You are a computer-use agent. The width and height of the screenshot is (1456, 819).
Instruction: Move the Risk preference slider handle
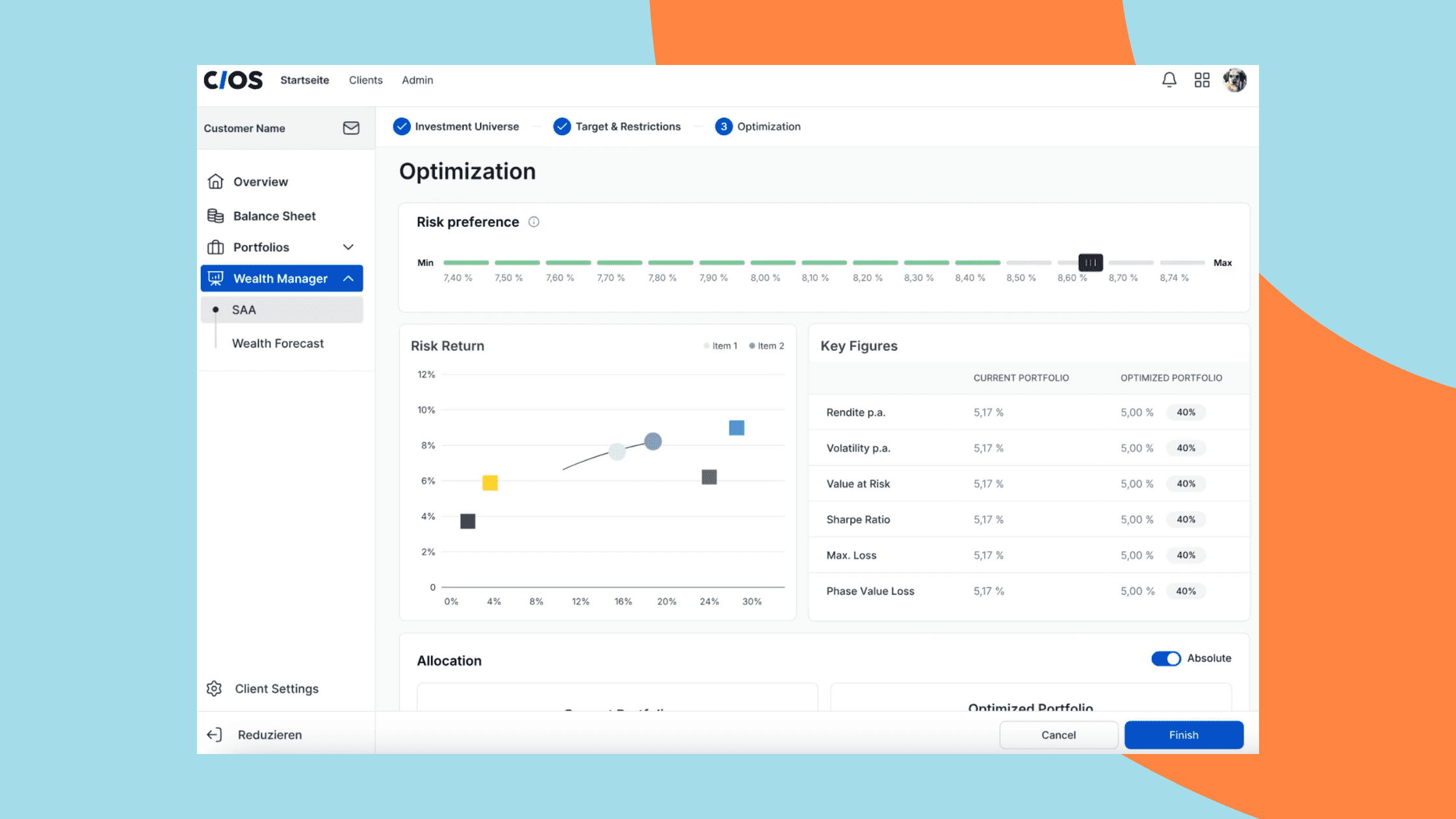(x=1091, y=263)
